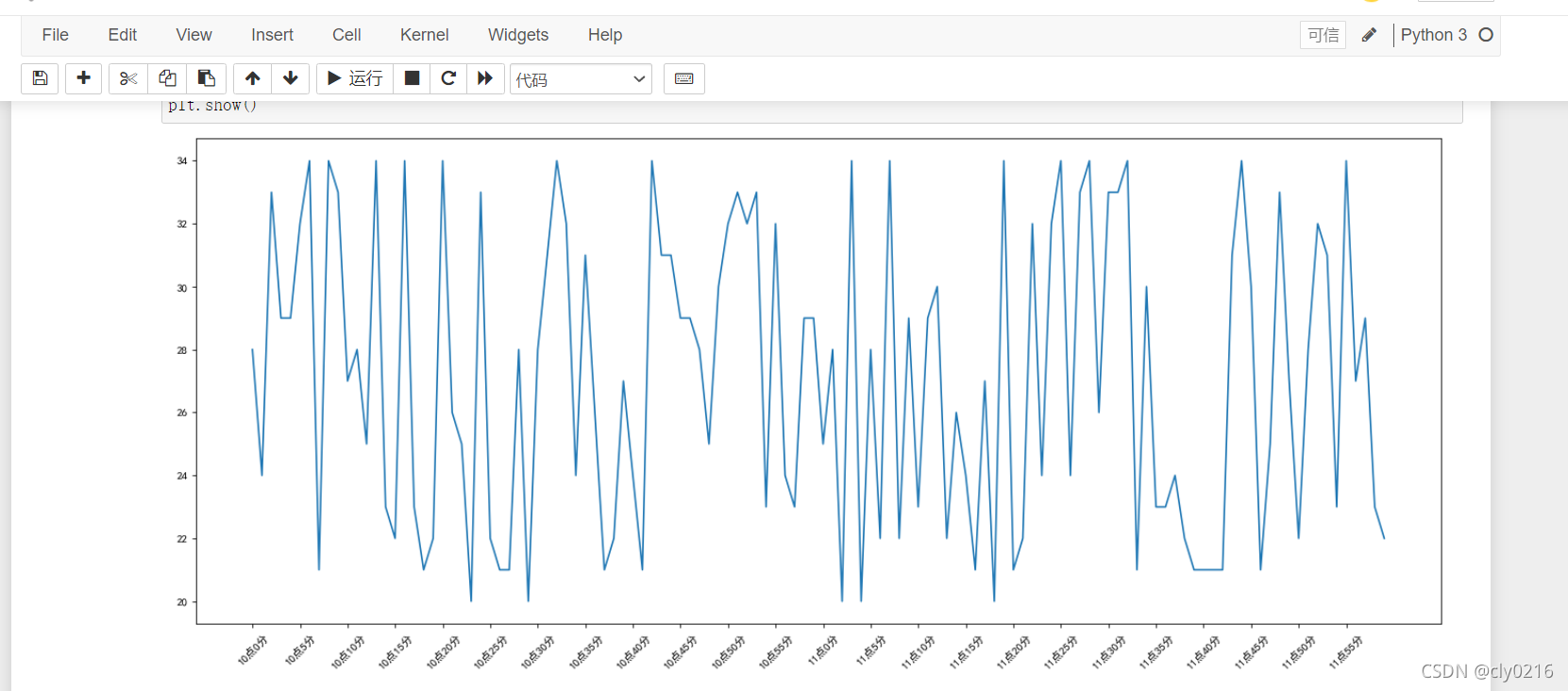Screen dimensions: 1568x691
Task: Click the pencil edit mode icon
Action: (1369, 35)
